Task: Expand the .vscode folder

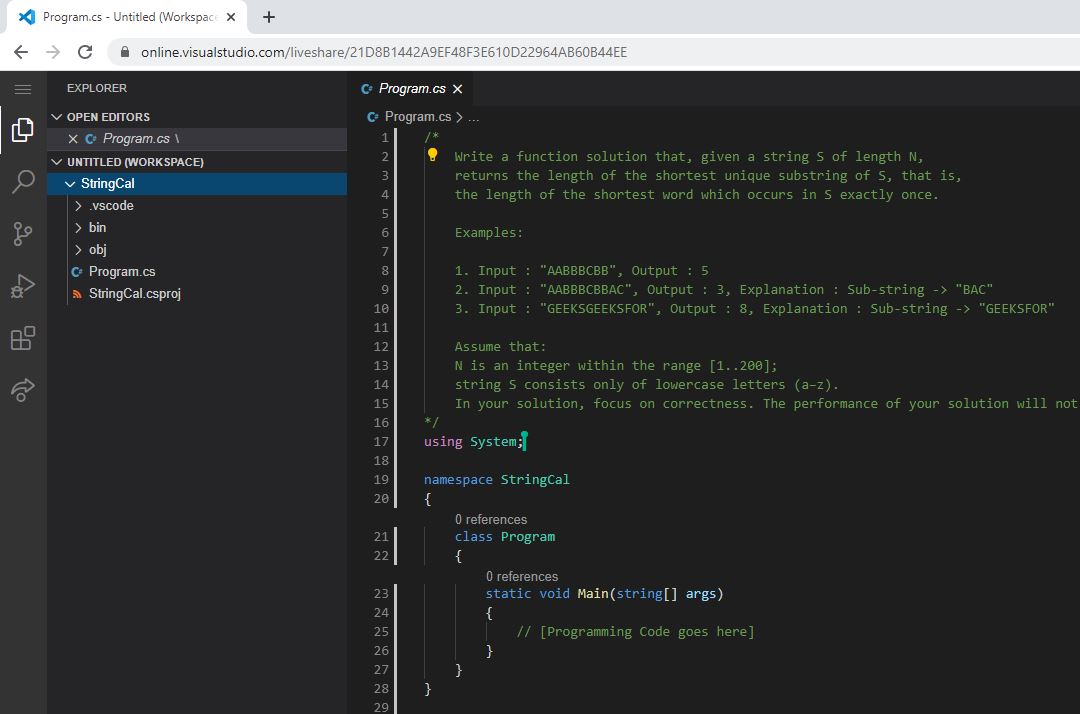Action: point(79,206)
